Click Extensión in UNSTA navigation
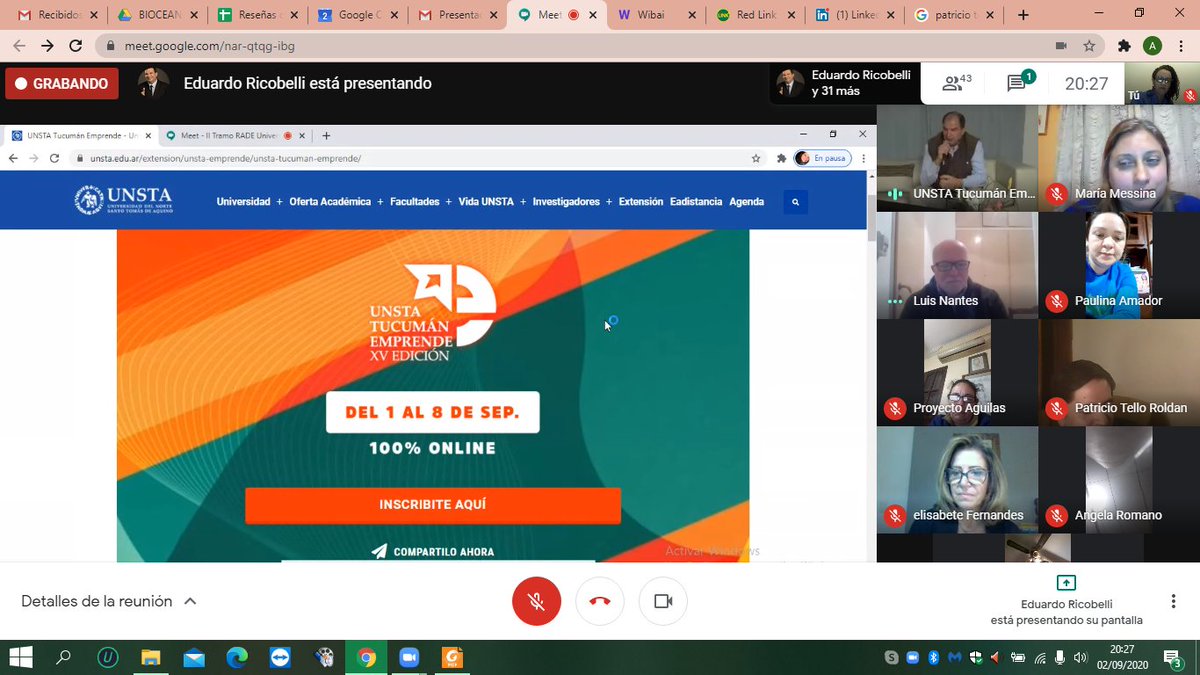Viewport: 1200px width, 675px height. pos(641,202)
